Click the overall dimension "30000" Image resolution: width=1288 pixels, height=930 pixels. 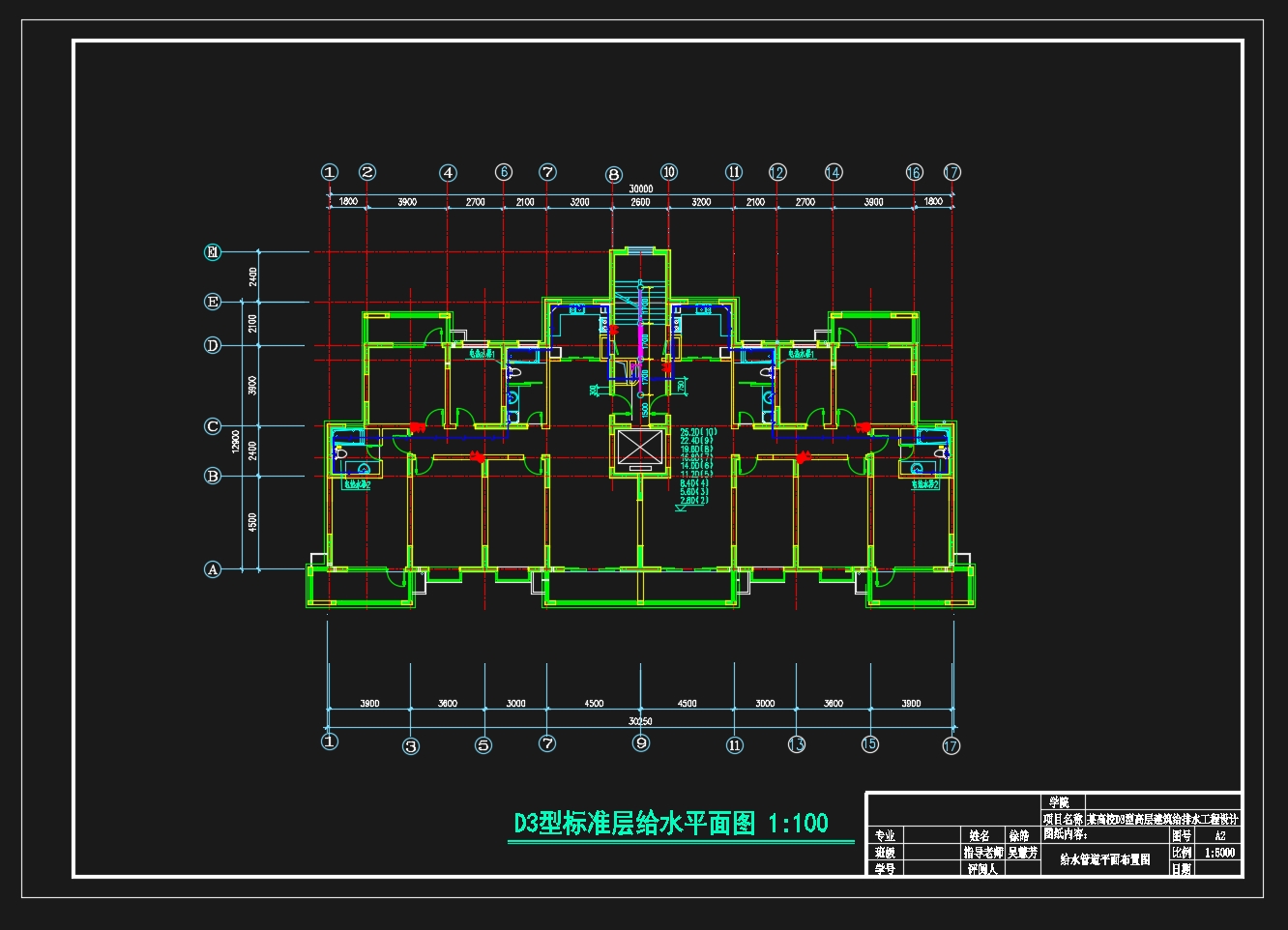click(x=640, y=189)
